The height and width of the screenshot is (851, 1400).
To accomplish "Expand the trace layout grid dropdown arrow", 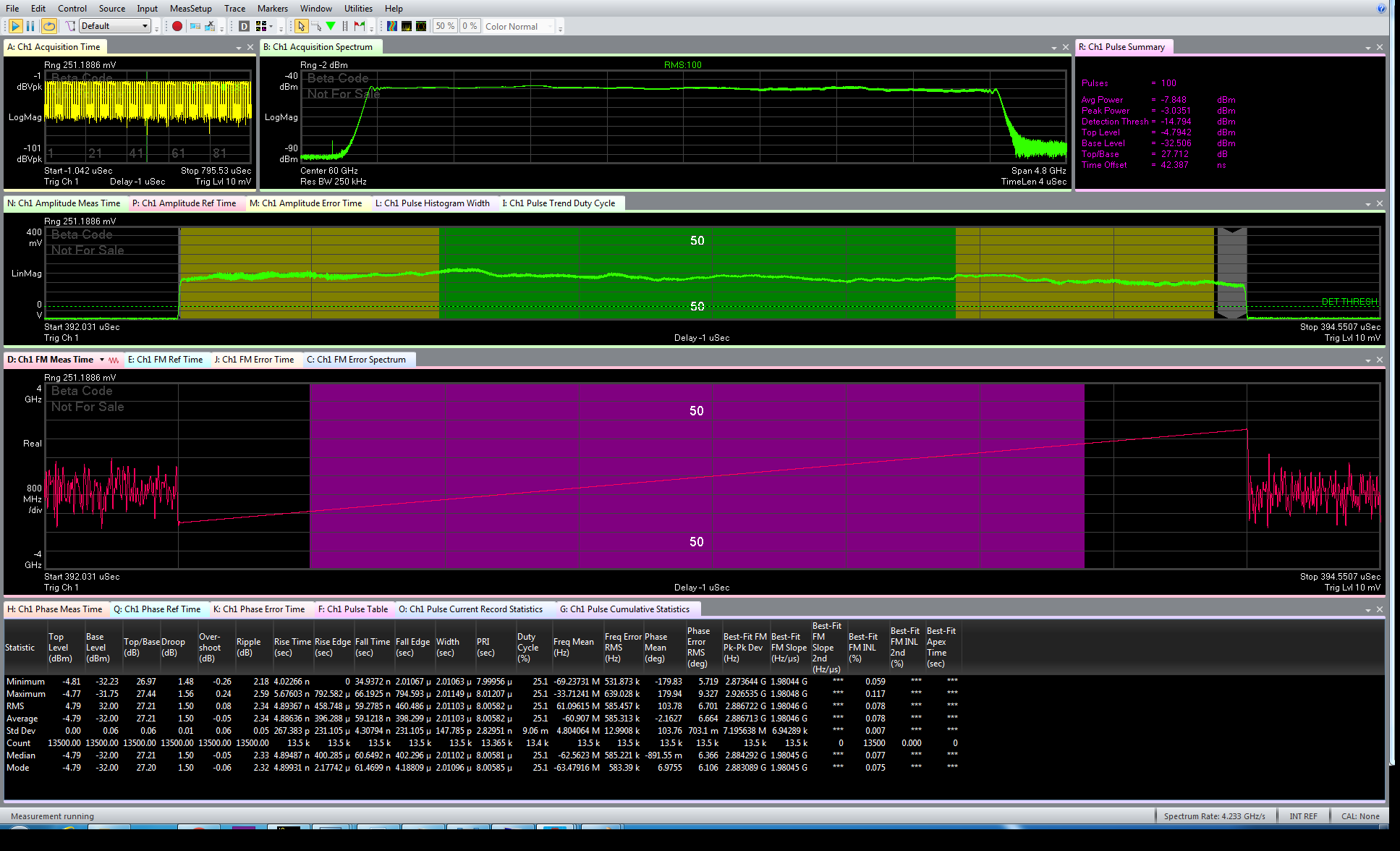I will 271,26.
